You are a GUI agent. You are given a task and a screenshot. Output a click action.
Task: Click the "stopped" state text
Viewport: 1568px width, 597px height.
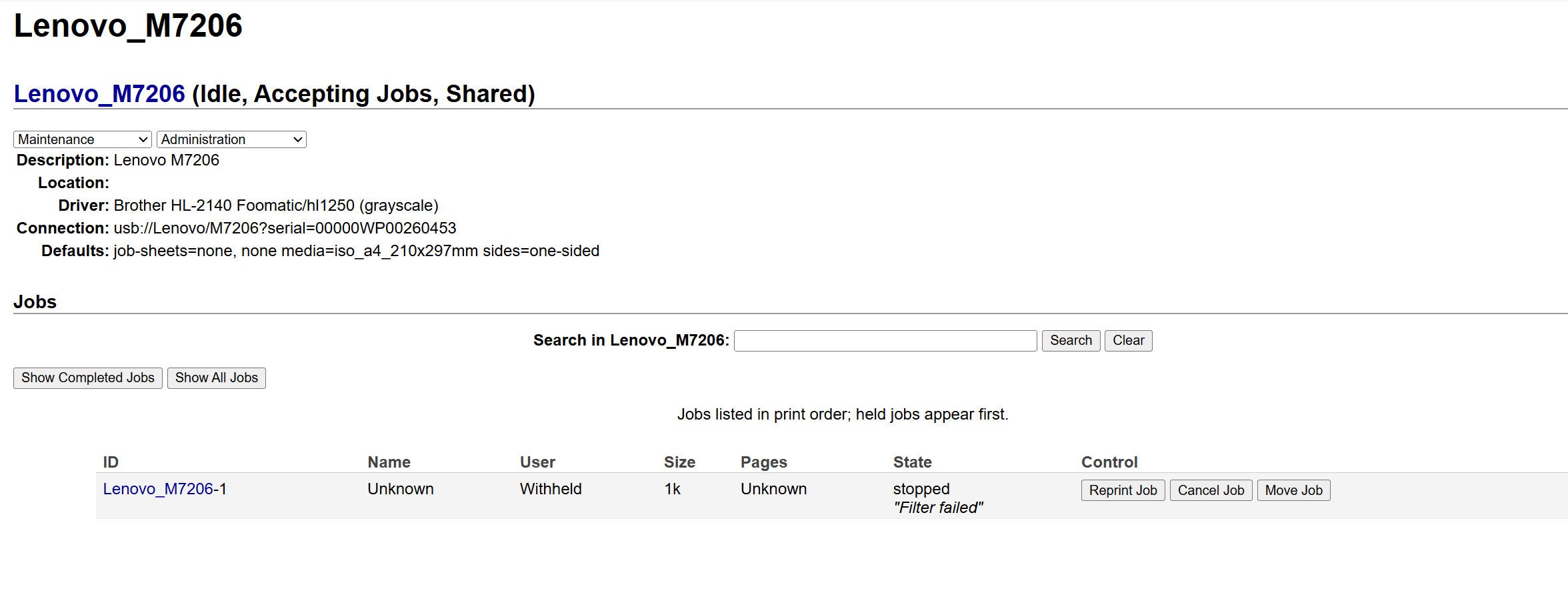coord(922,489)
